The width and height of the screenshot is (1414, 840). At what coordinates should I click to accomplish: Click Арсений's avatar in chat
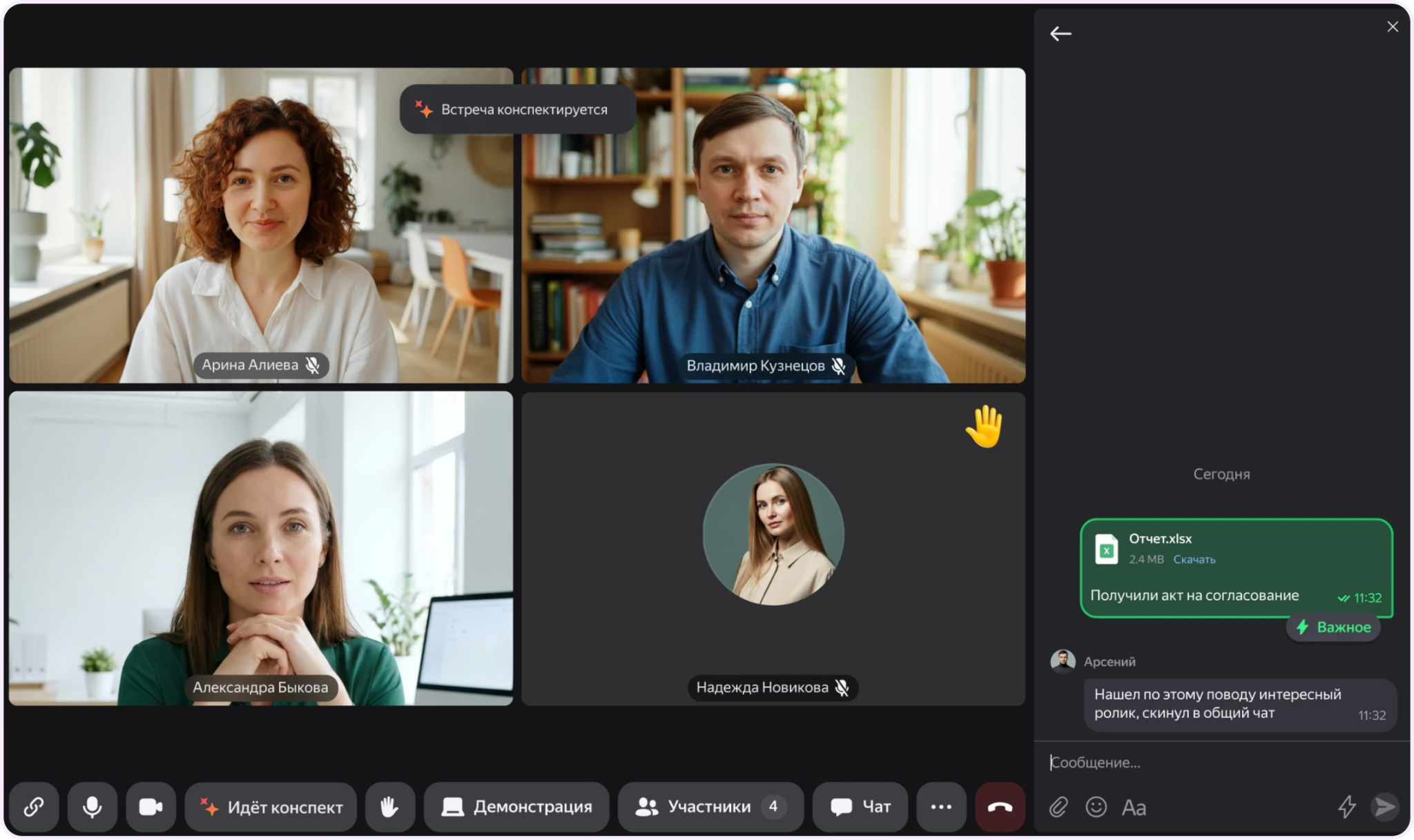point(1063,661)
